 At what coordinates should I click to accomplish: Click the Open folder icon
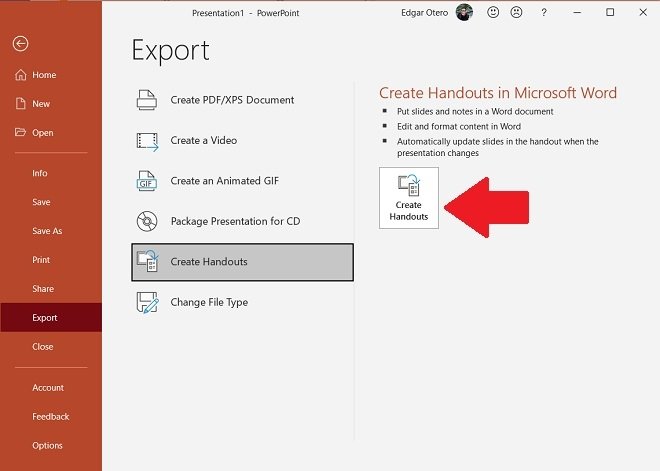(20, 133)
